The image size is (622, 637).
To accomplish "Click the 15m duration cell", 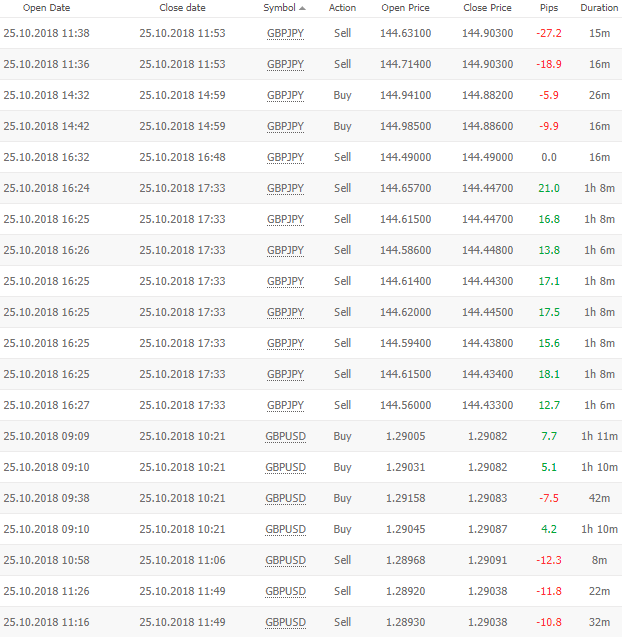I will coord(600,33).
